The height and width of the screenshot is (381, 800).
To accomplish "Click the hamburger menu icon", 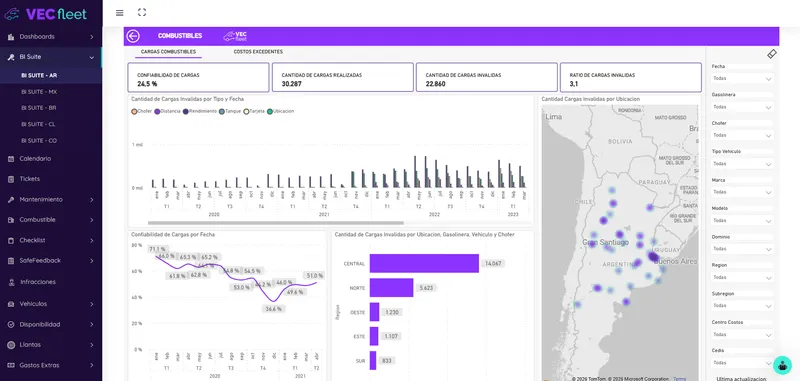I will (x=119, y=13).
